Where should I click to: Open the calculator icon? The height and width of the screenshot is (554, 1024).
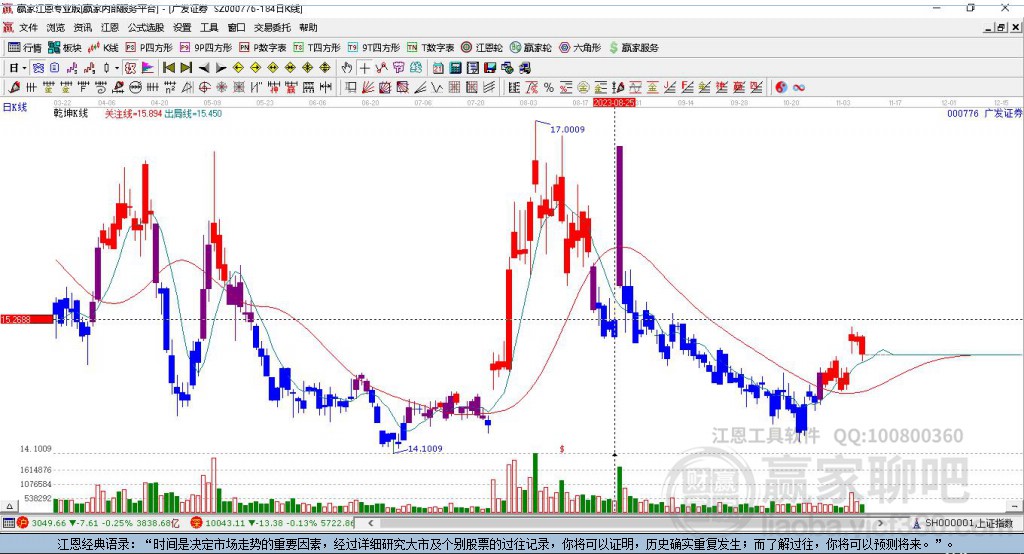(x=456, y=68)
